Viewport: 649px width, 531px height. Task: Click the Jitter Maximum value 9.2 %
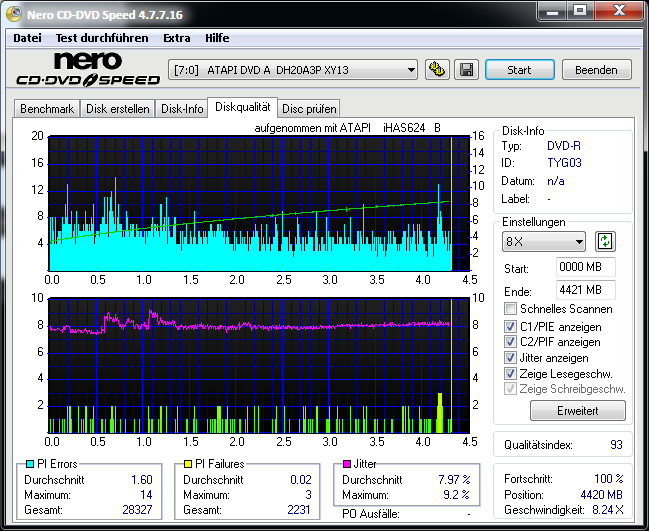point(457,495)
